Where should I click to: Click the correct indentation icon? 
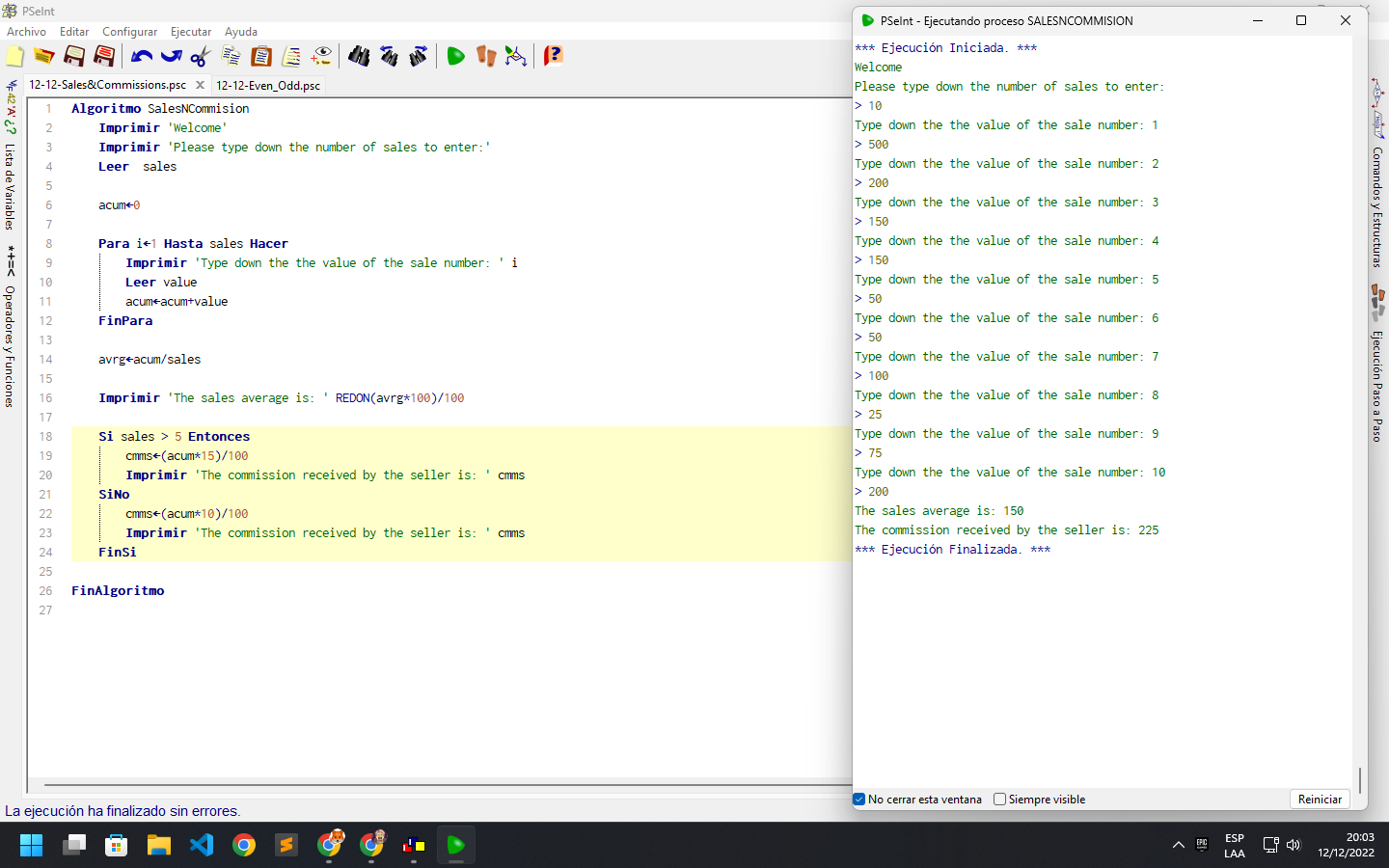pyautogui.click(x=291, y=56)
